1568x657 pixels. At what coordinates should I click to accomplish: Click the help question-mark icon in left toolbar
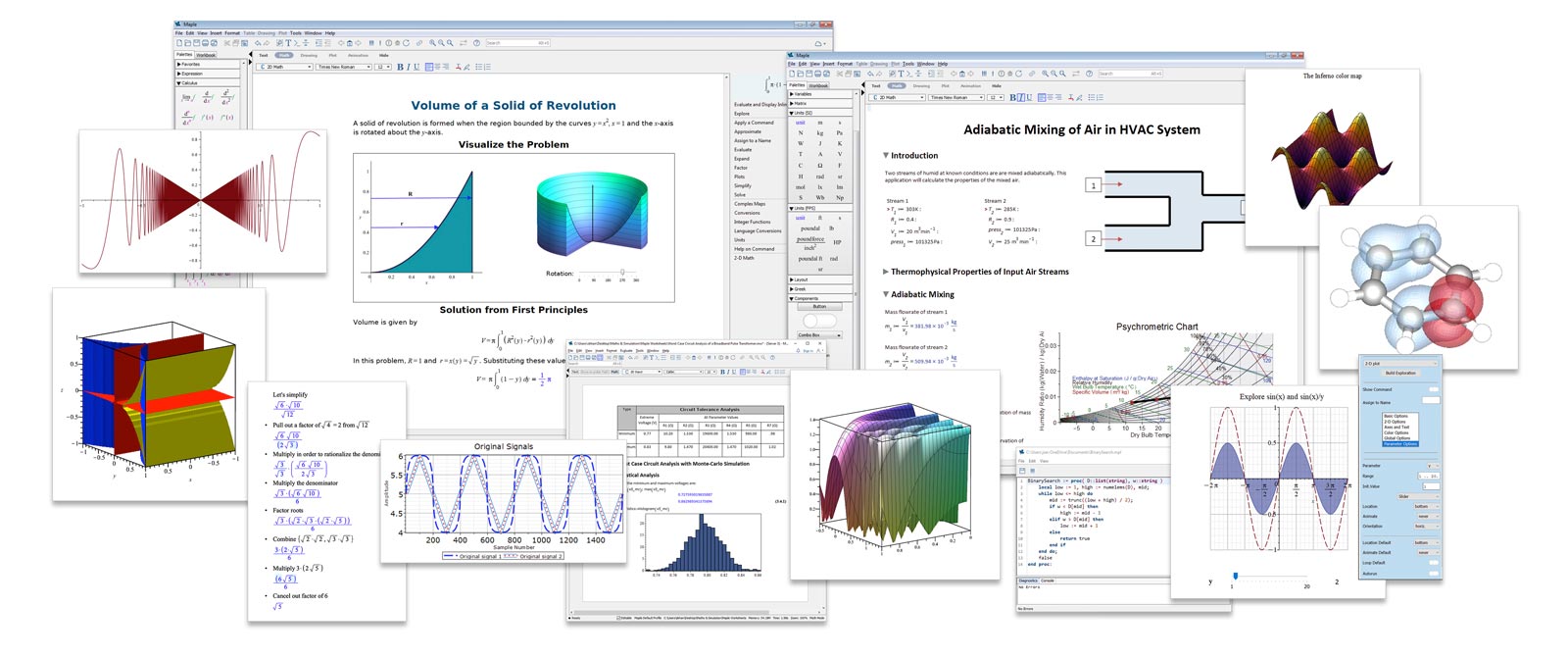(476, 43)
